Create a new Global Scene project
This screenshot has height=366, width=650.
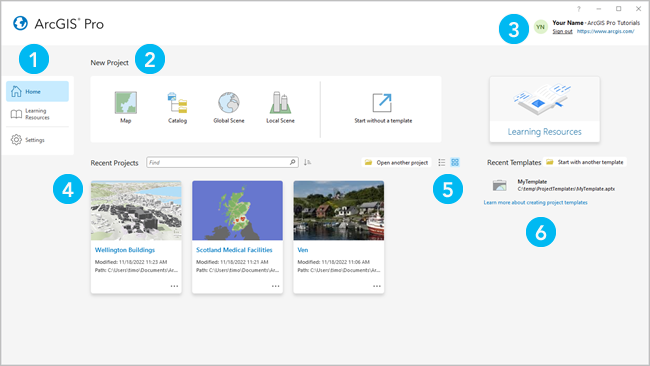coord(229,107)
